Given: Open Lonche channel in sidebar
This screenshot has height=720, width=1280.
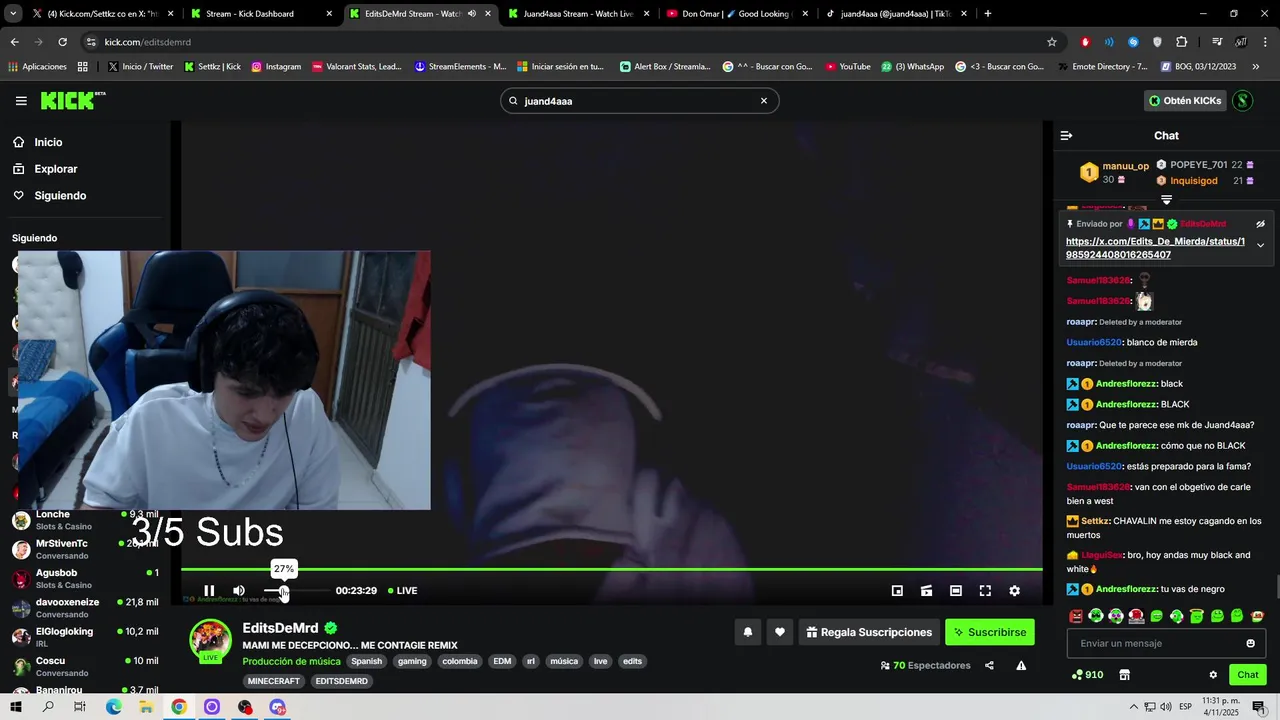Looking at the screenshot, I should pyautogui.click(x=85, y=520).
